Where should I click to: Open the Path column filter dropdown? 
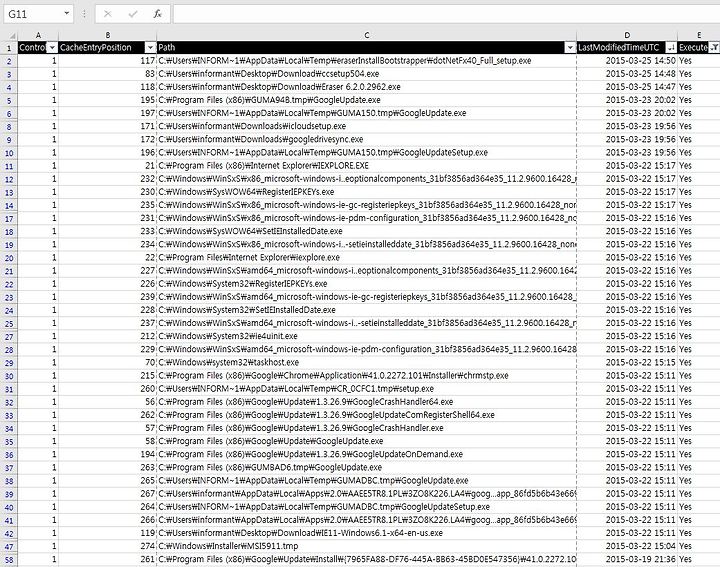click(x=570, y=47)
